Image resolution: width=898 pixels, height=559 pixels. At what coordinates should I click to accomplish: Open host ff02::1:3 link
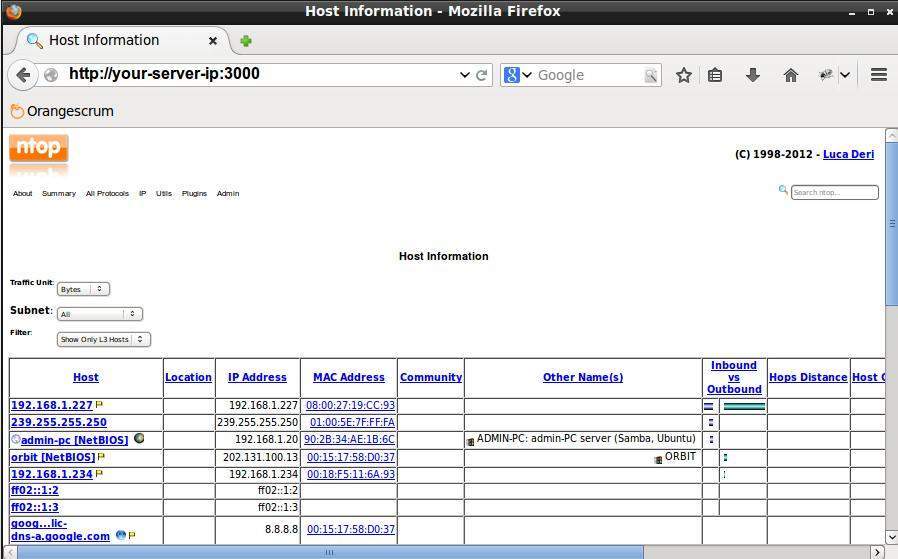tap(34, 507)
